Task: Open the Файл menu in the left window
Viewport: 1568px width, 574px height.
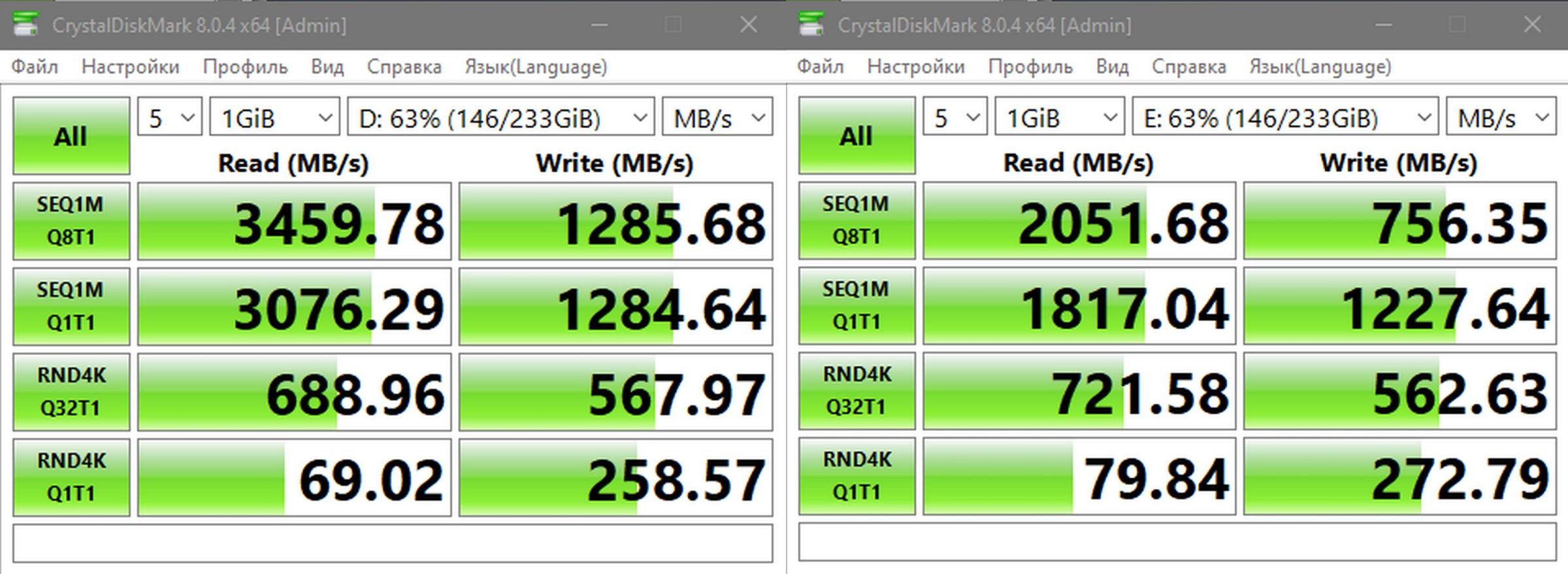Action: click(35, 67)
